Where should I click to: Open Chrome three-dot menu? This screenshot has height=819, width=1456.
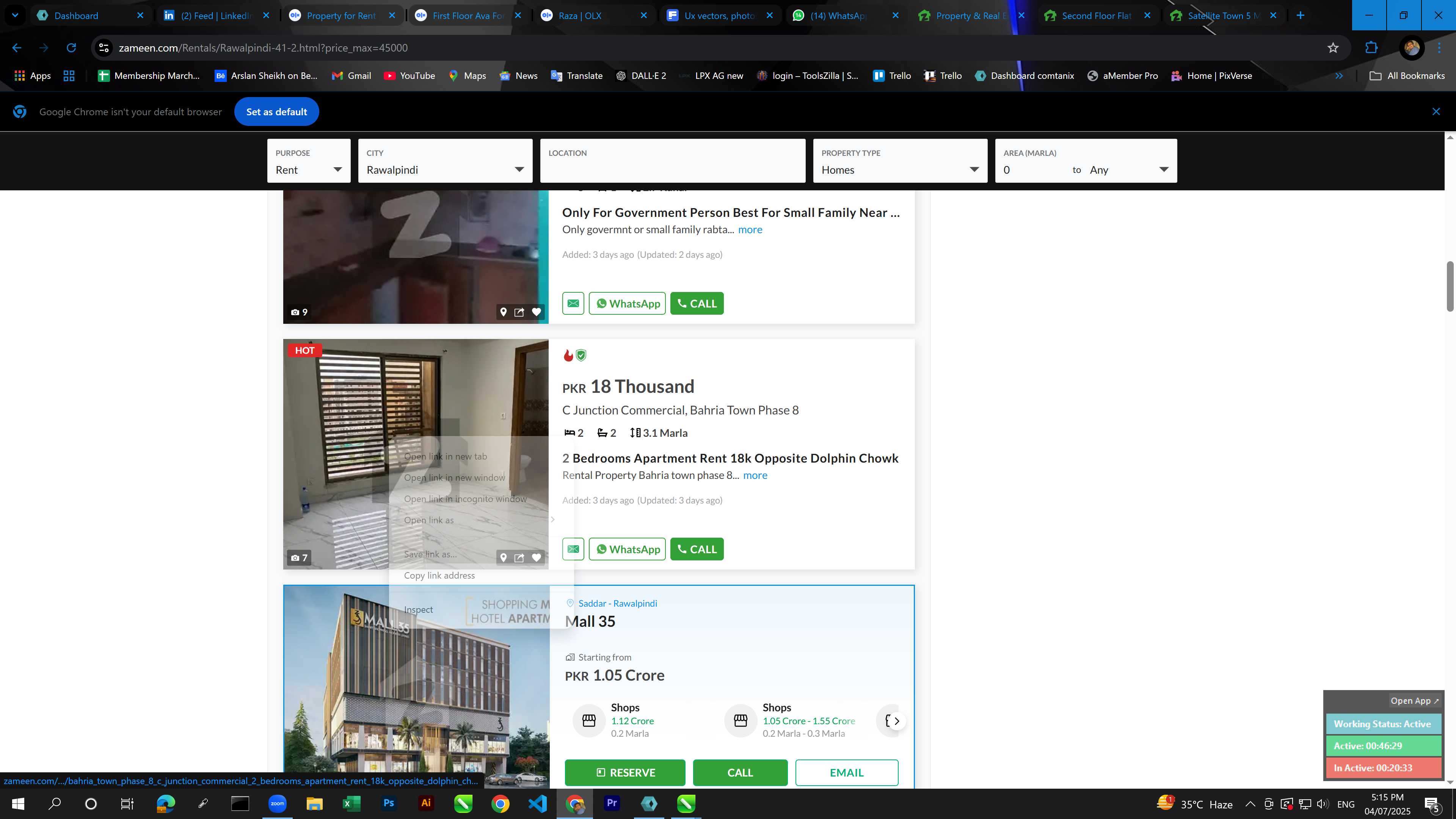(x=1439, y=48)
